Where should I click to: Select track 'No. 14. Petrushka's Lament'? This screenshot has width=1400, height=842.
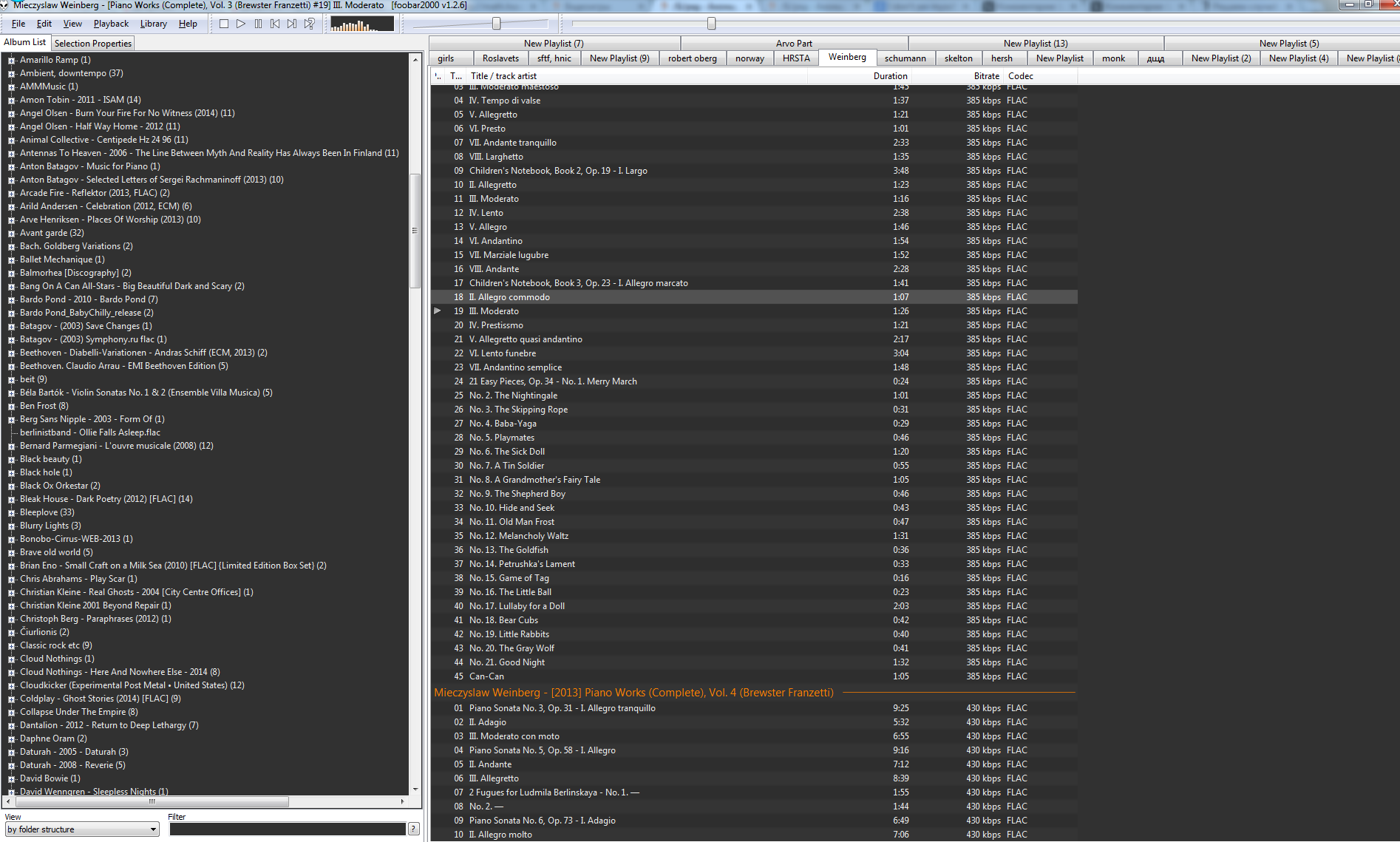[754, 564]
